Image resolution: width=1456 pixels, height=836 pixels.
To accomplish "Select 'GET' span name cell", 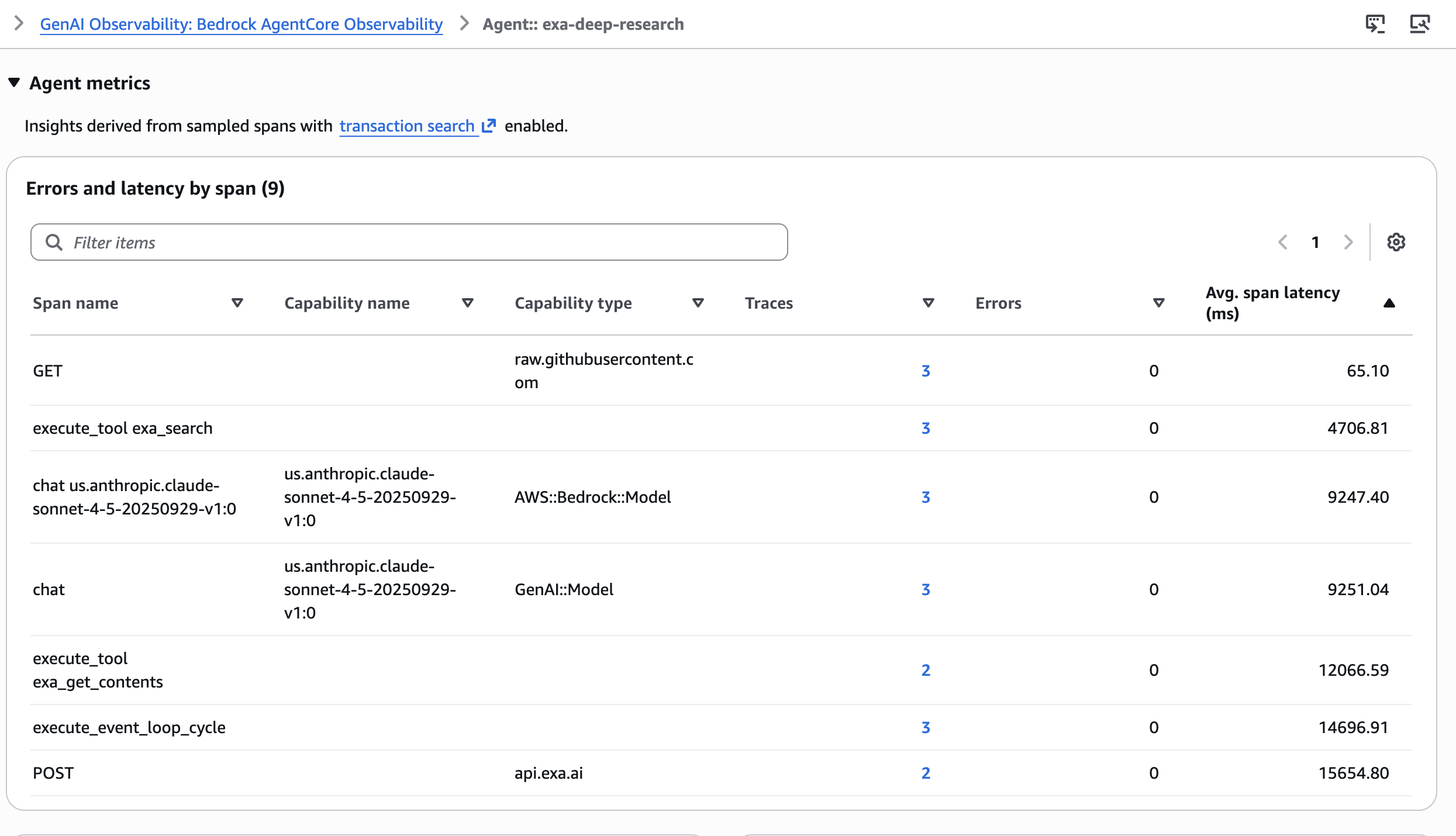I will [47, 371].
